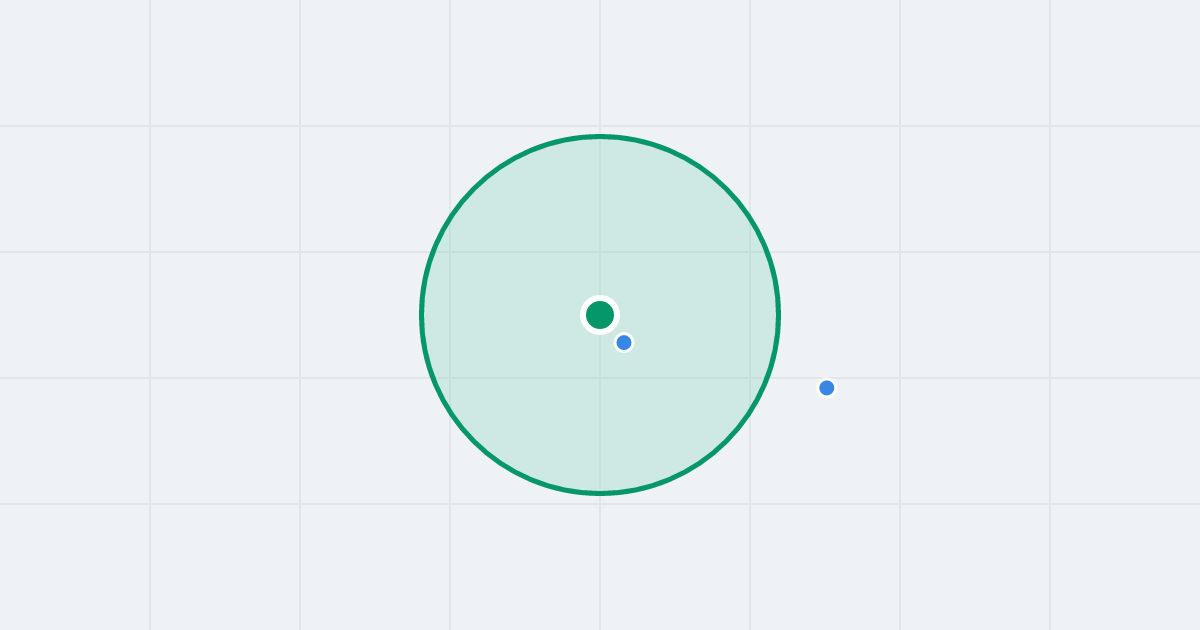Select the blue dot inside the green circle
Image resolution: width=1200 pixels, height=630 pixels.
[x=624, y=343]
